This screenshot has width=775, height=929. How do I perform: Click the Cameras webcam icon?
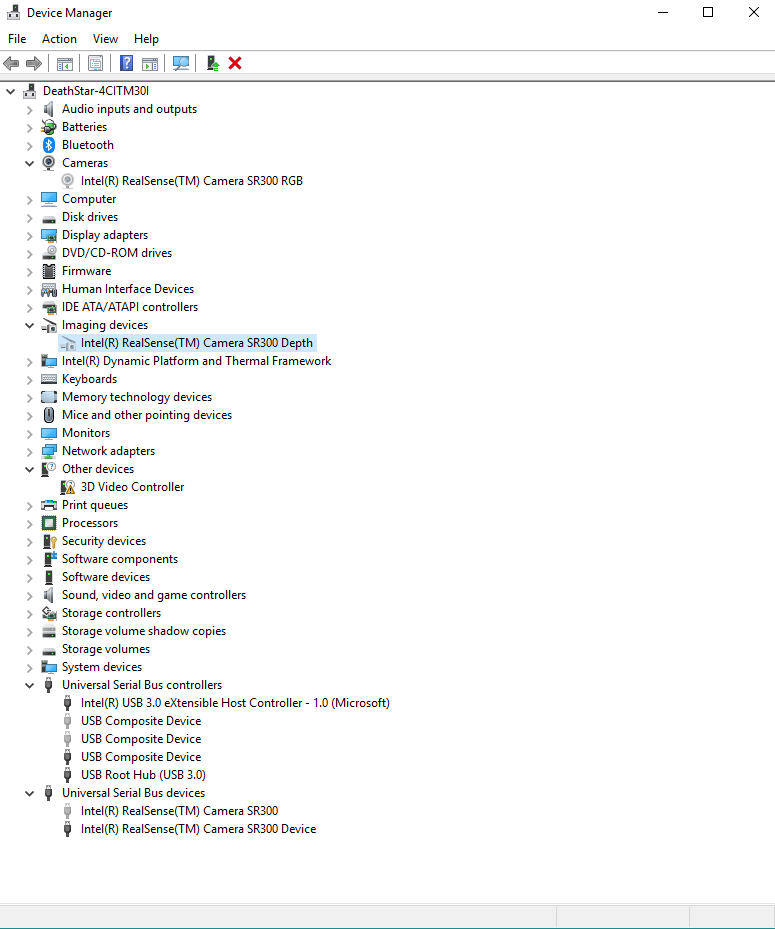[49, 163]
